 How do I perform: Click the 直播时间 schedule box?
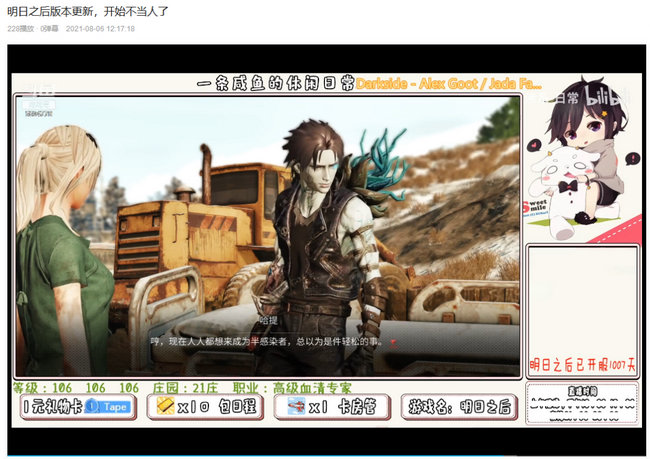click(x=582, y=403)
